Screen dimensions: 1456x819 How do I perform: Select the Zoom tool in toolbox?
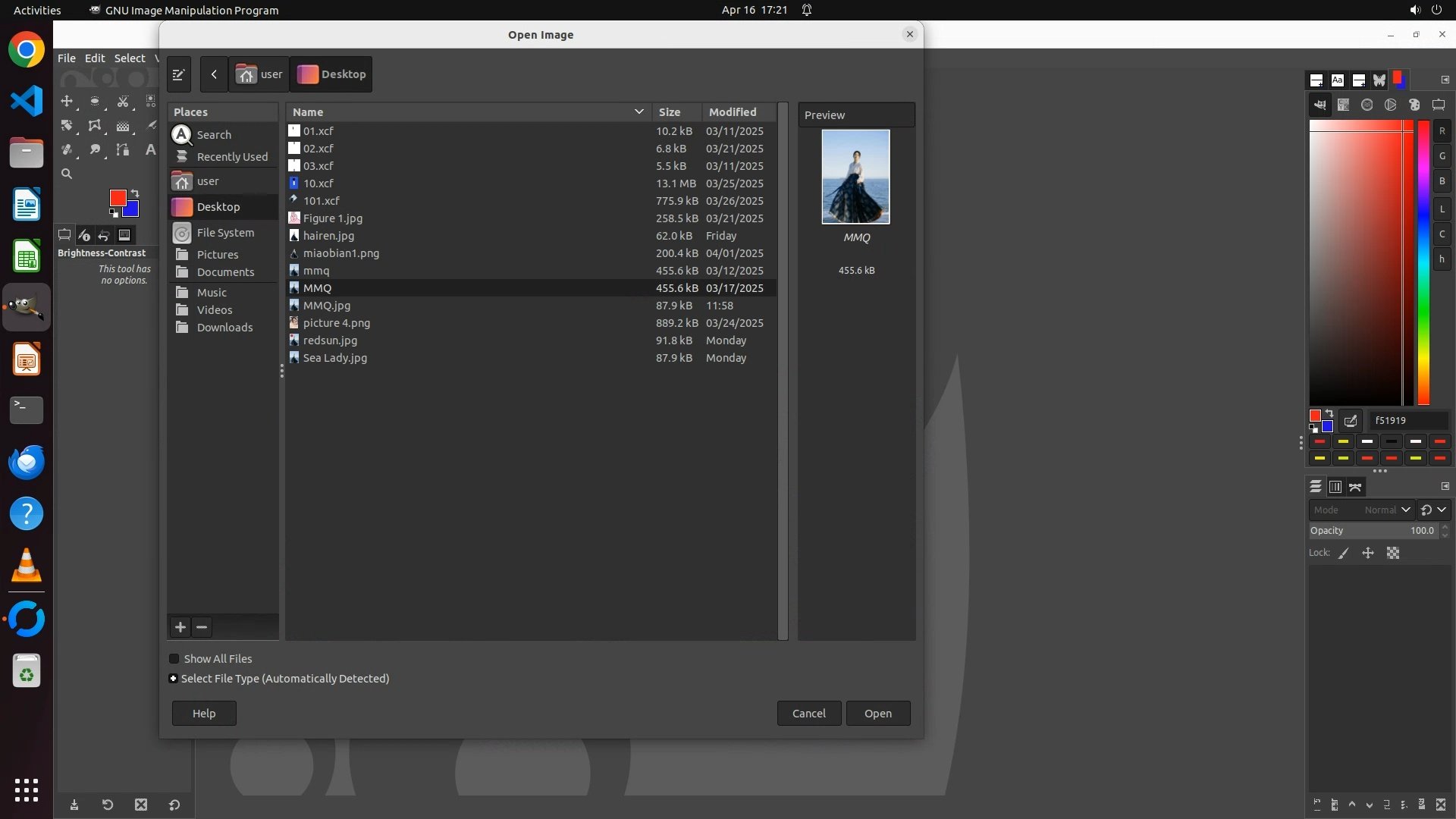click(x=67, y=174)
